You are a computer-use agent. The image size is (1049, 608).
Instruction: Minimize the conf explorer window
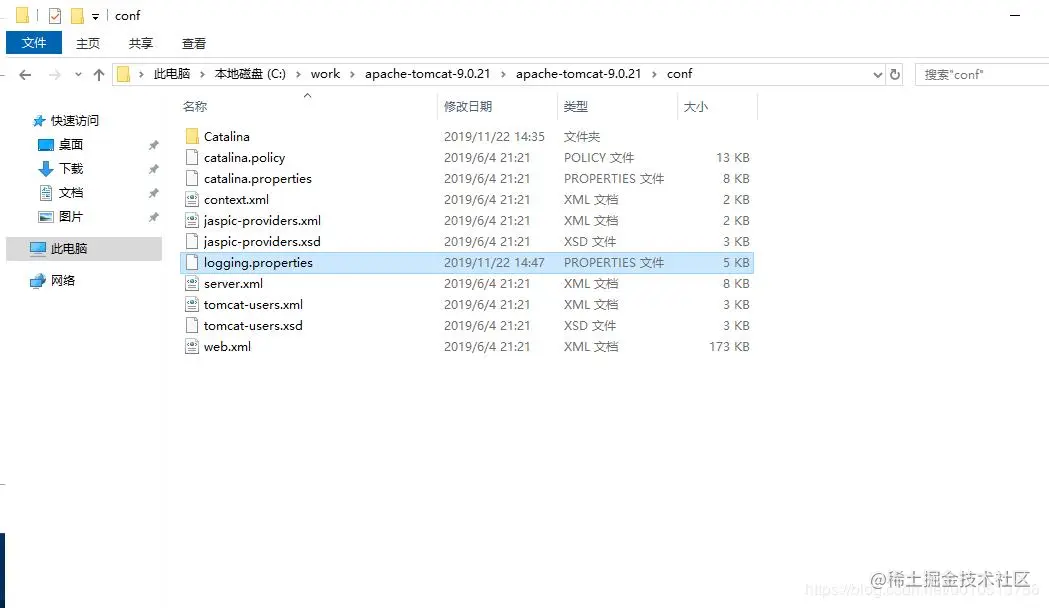point(1015,15)
